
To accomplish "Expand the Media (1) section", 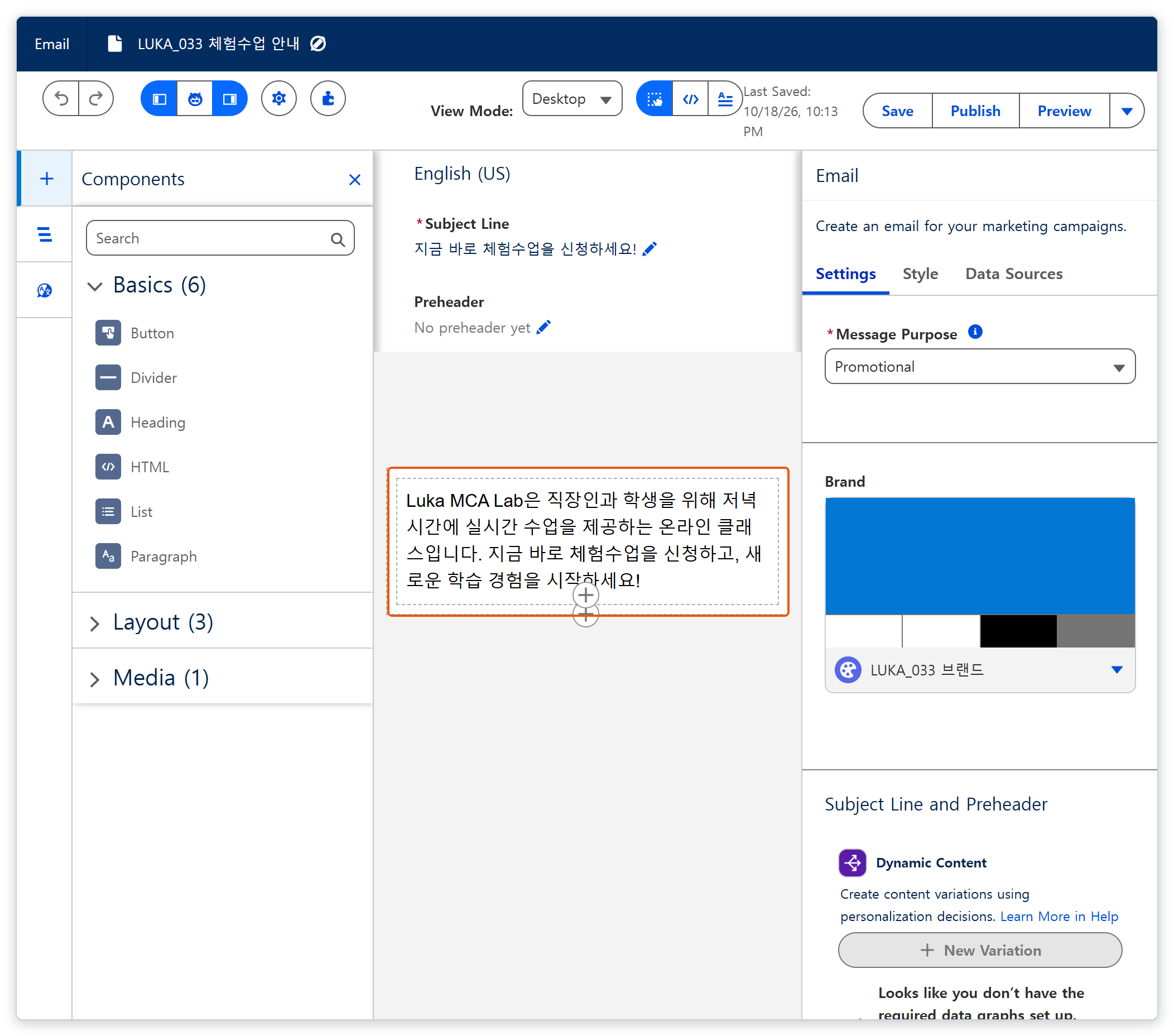I will [x=94, y=679].
